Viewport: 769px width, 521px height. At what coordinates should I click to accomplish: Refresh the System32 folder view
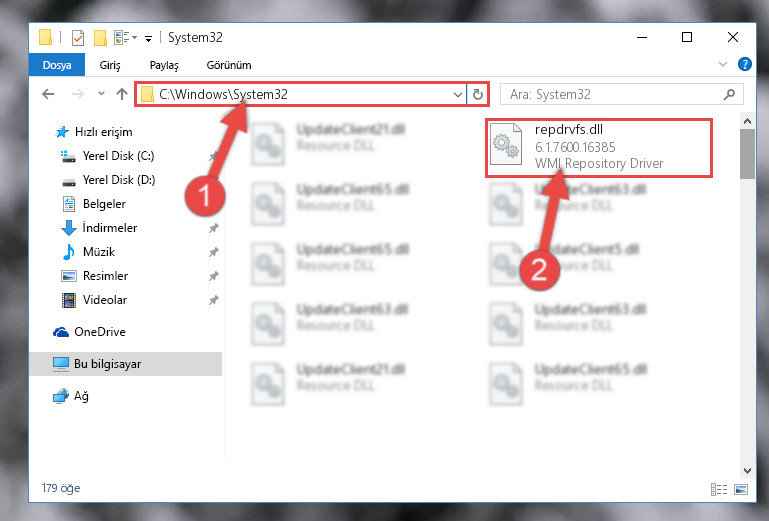(x=478, y=94)
